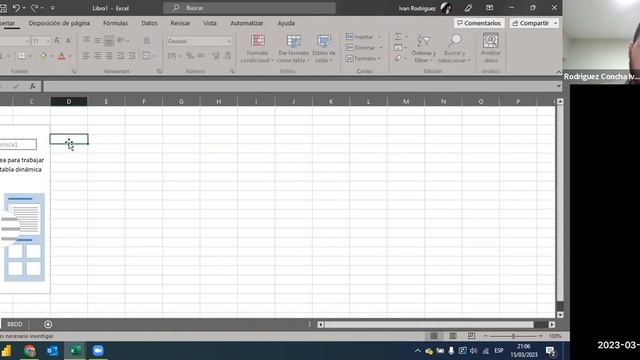Image resolution: width=640 pixels, height=360 pixels.
Task: Toggle top vertical align button
Action: [87, 40]
